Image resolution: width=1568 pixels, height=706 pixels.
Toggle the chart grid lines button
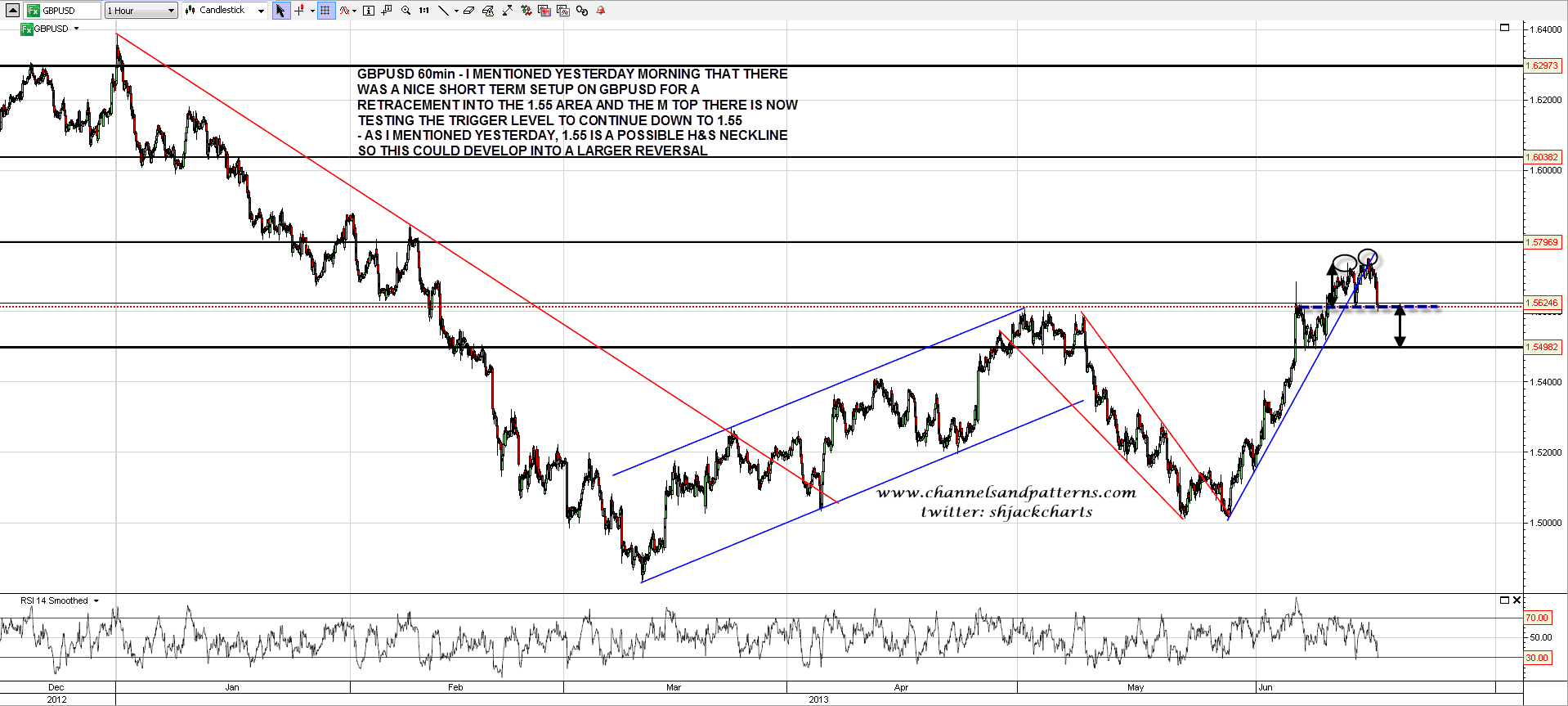[x=325, y=11]
